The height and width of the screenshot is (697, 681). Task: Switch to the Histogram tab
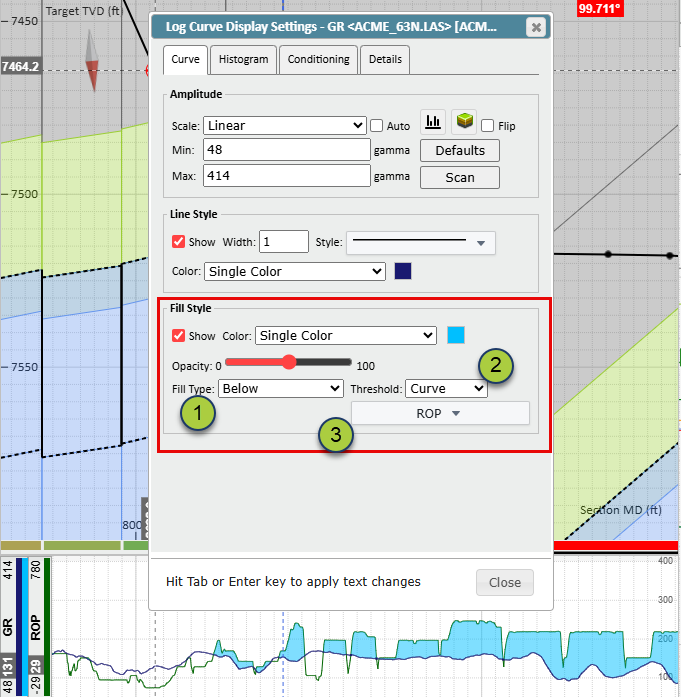pyautogui.click(x=244, y=60)
